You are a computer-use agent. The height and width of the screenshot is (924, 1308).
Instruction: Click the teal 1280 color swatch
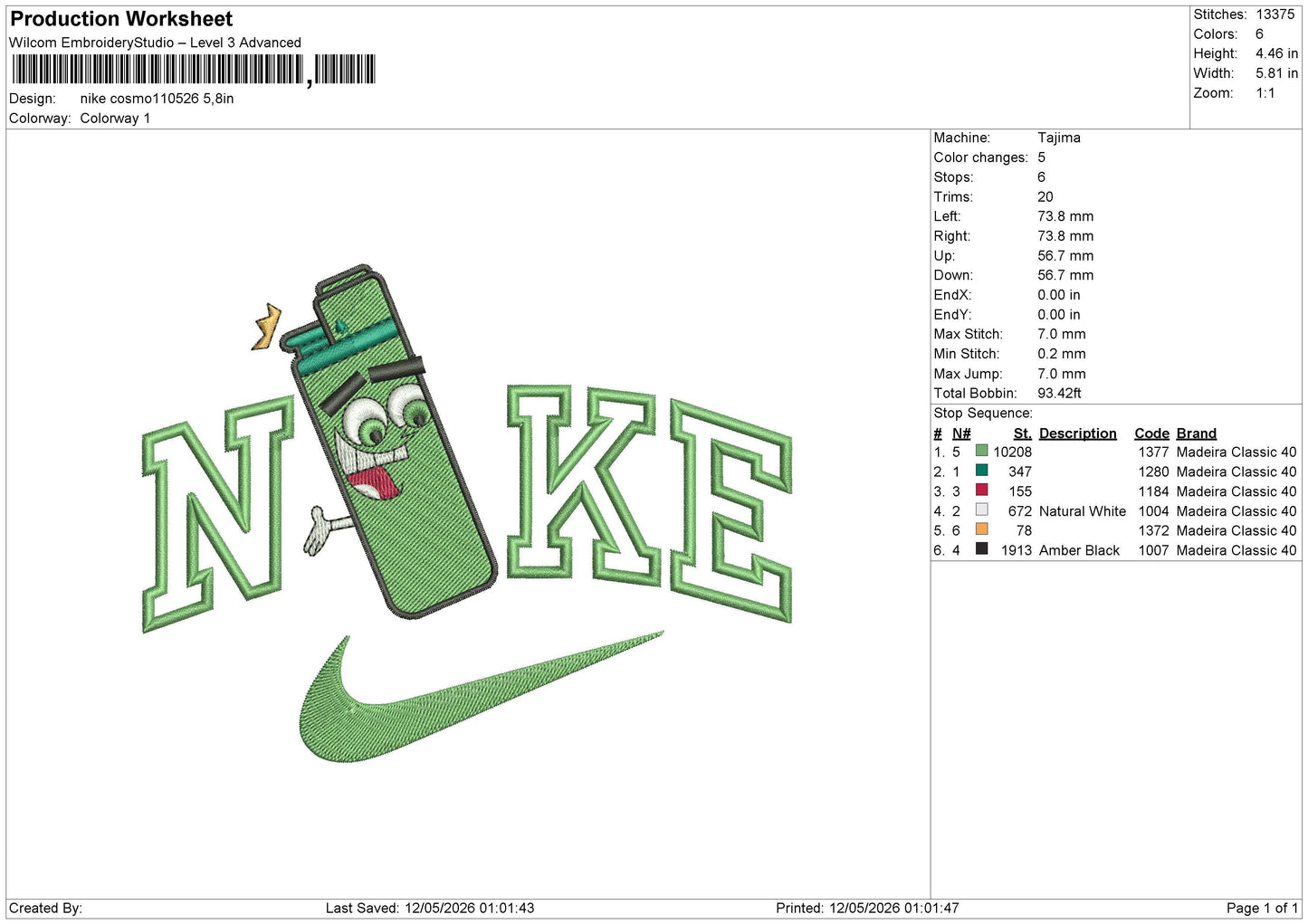pos(981,471)
